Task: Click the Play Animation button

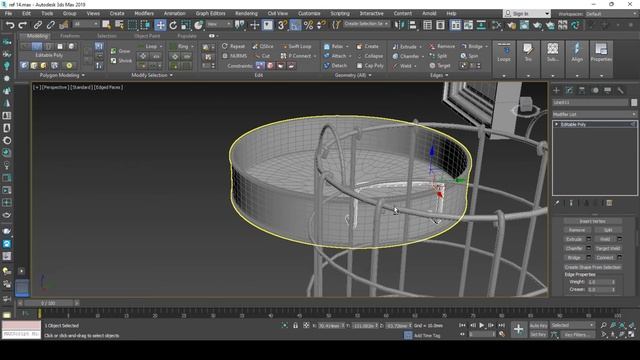Action: 482,325
